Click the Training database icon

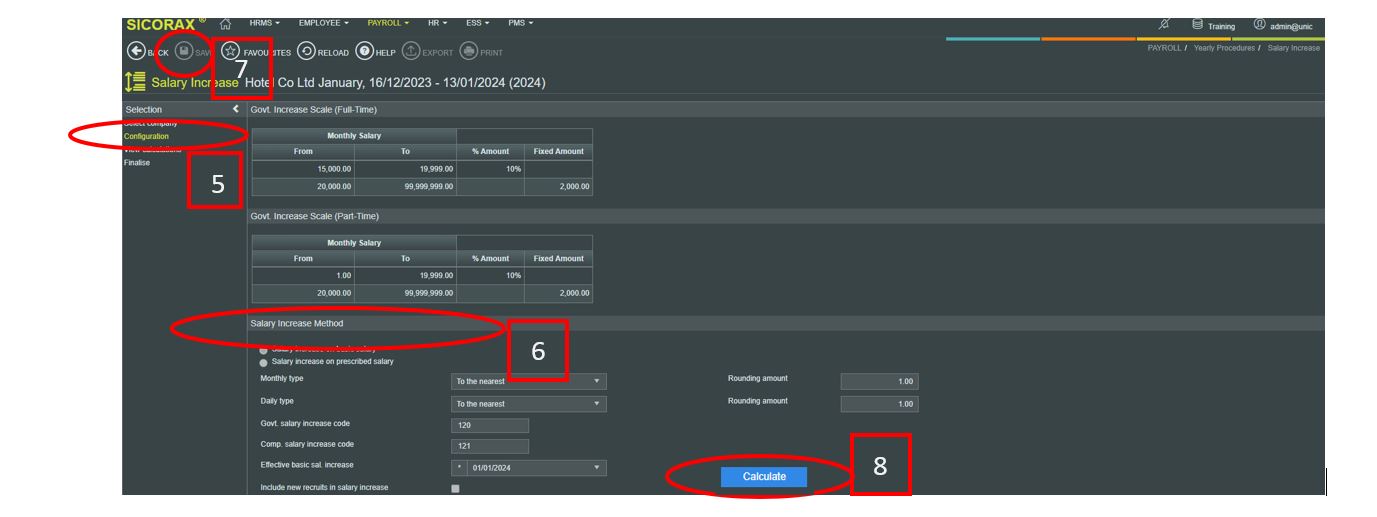click(1198, 25)
